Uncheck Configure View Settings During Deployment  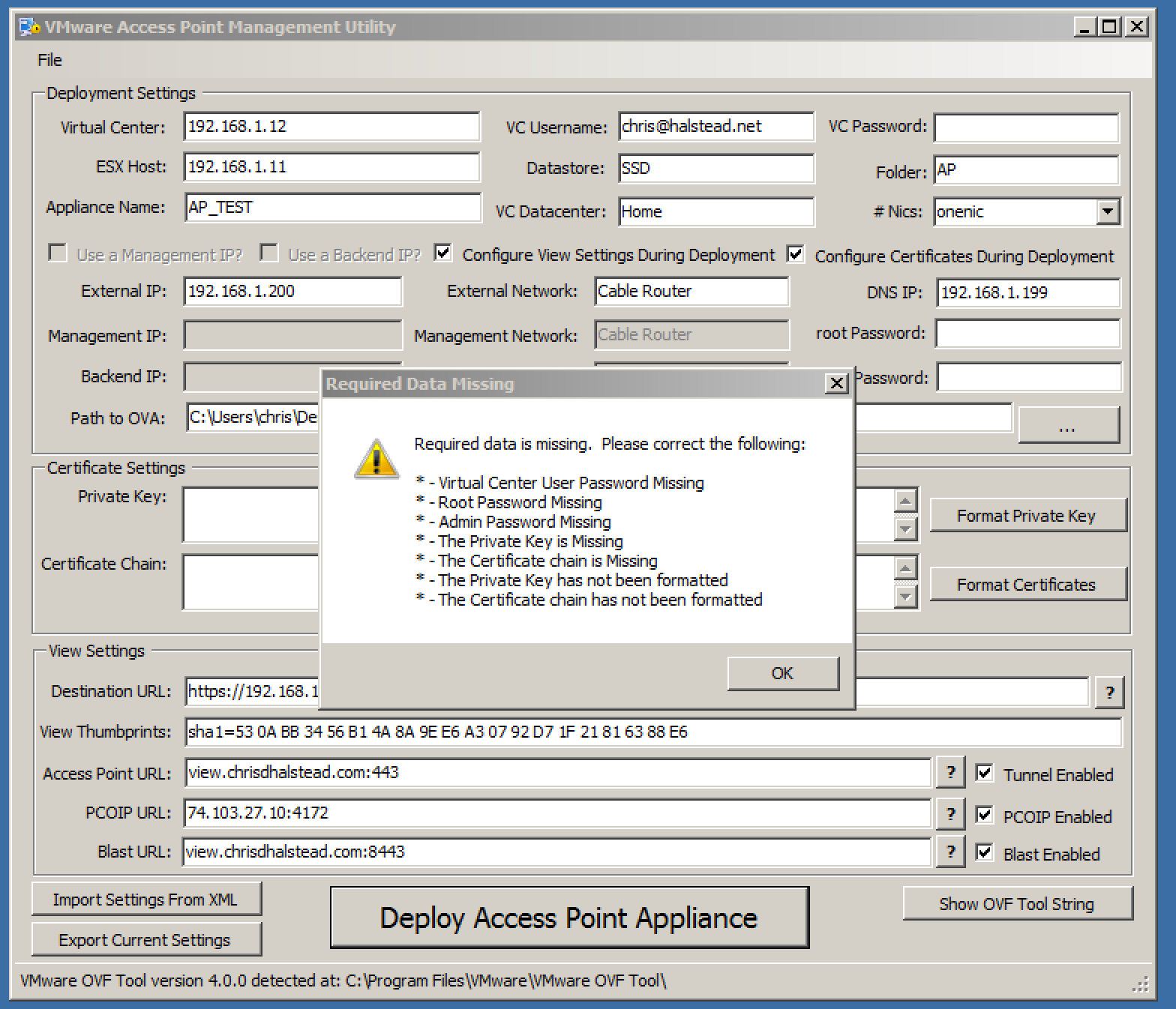pyautogui.click(x=443, y=253)
